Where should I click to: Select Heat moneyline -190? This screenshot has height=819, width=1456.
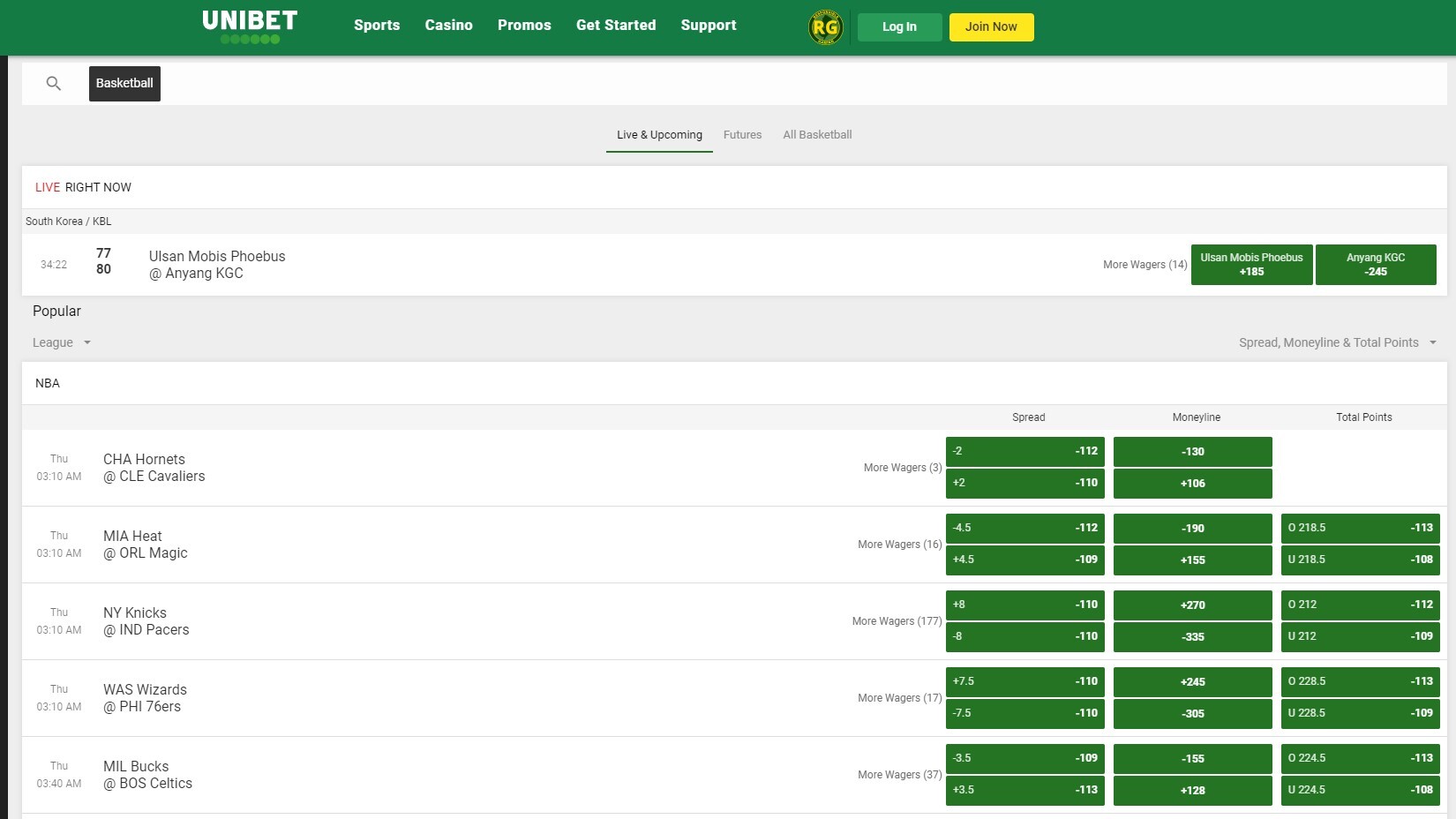(1193, 528)
